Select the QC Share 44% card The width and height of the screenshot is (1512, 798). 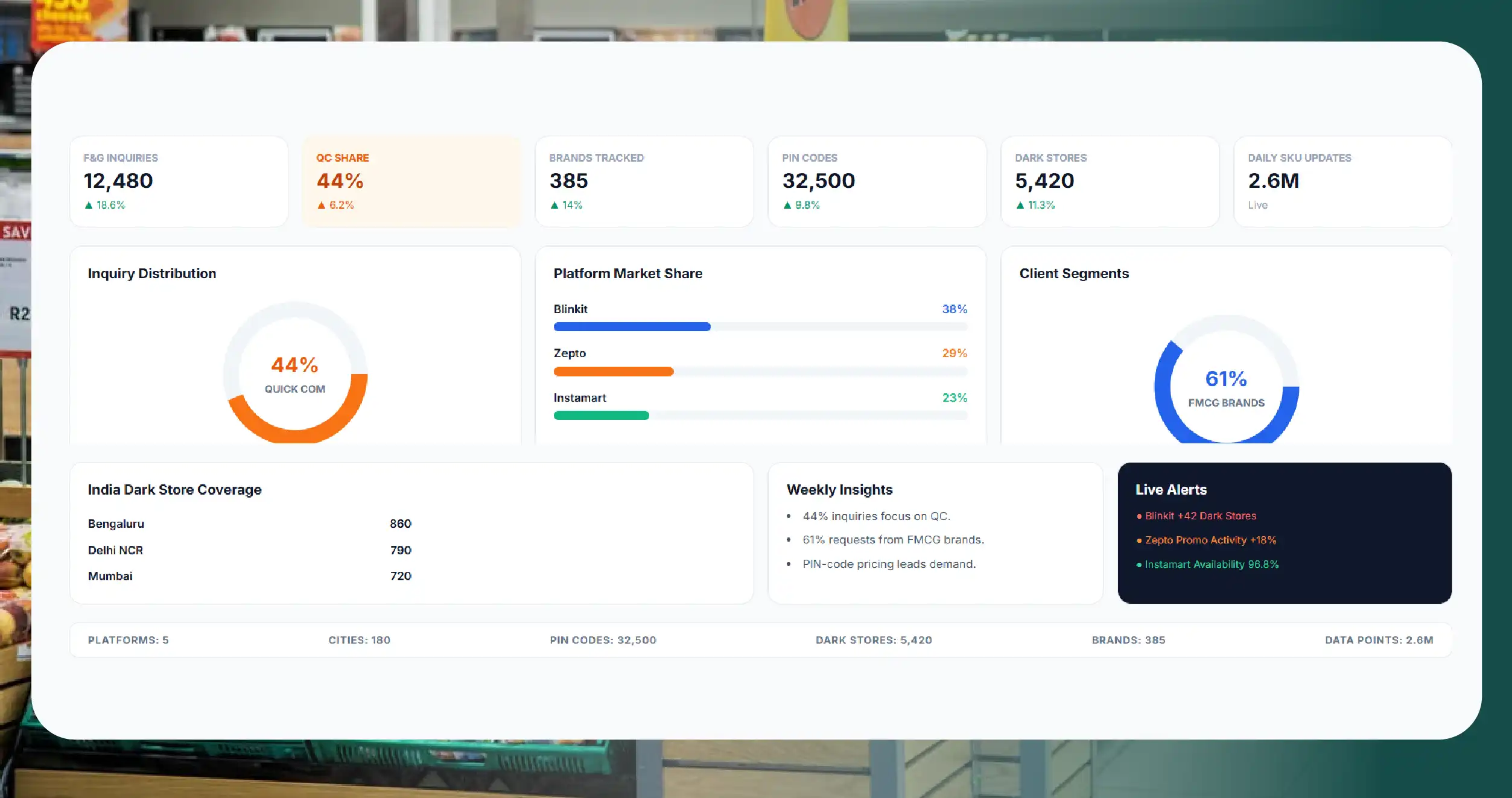(412, 182)
